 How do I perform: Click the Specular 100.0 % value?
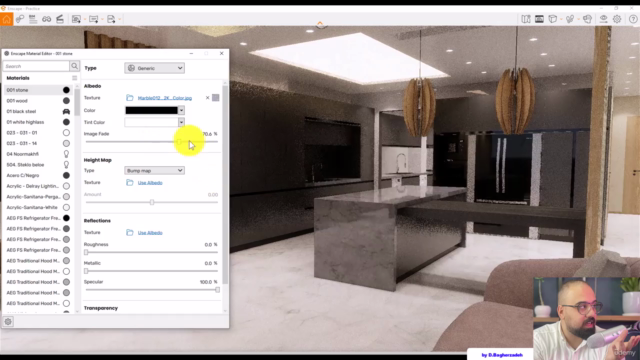(x=209, y=282)
